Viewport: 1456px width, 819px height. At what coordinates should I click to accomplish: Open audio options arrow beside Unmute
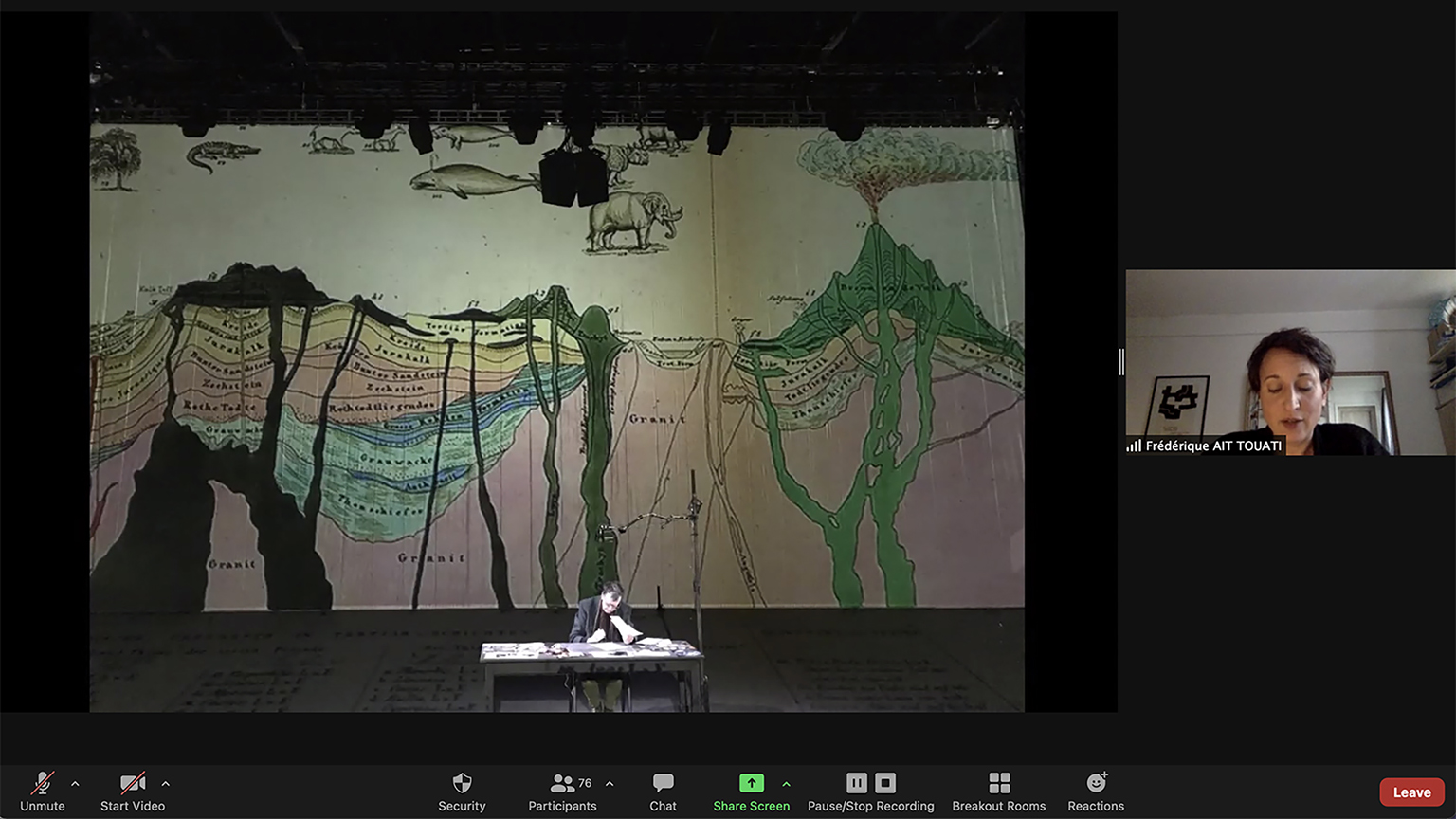(75, 784)
